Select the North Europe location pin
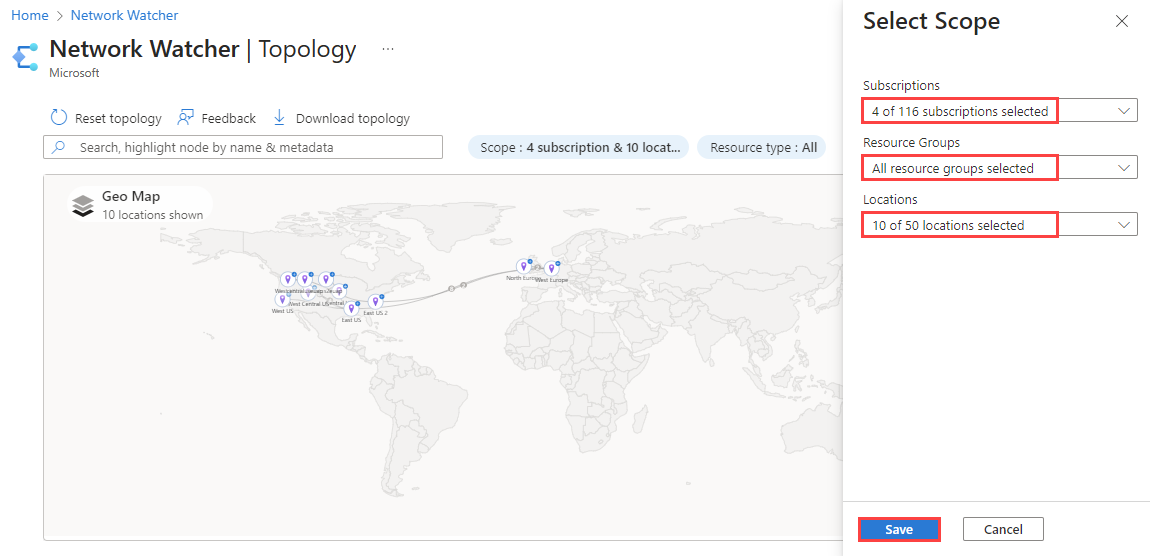This screenshot has width=1150, height=556. pos(523,266)
